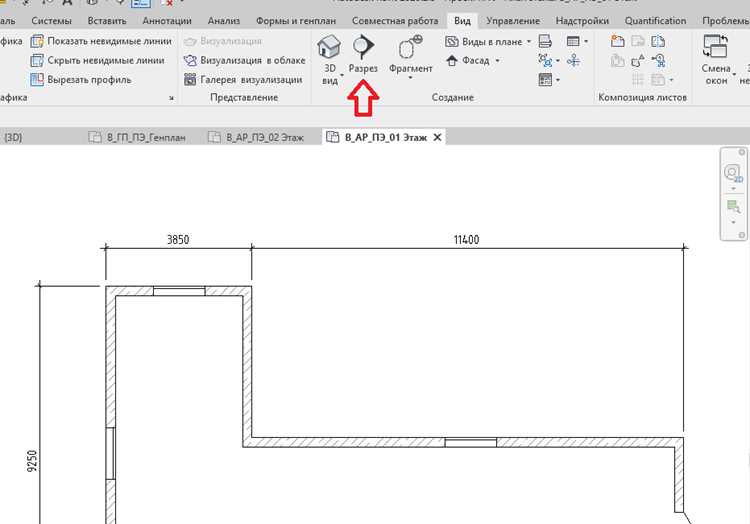Close the В_АР_ПЭ_01 Этаж tab
The width and height of the screenshot is (750, 524).
pos(437,138)
